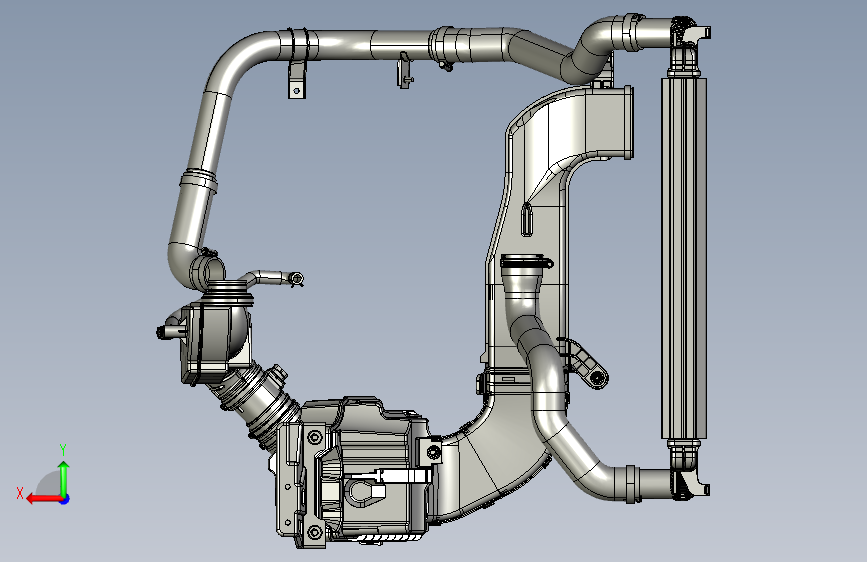
Task: Select the corrugated flexible bellows hose
Action: tap(257, 398)
